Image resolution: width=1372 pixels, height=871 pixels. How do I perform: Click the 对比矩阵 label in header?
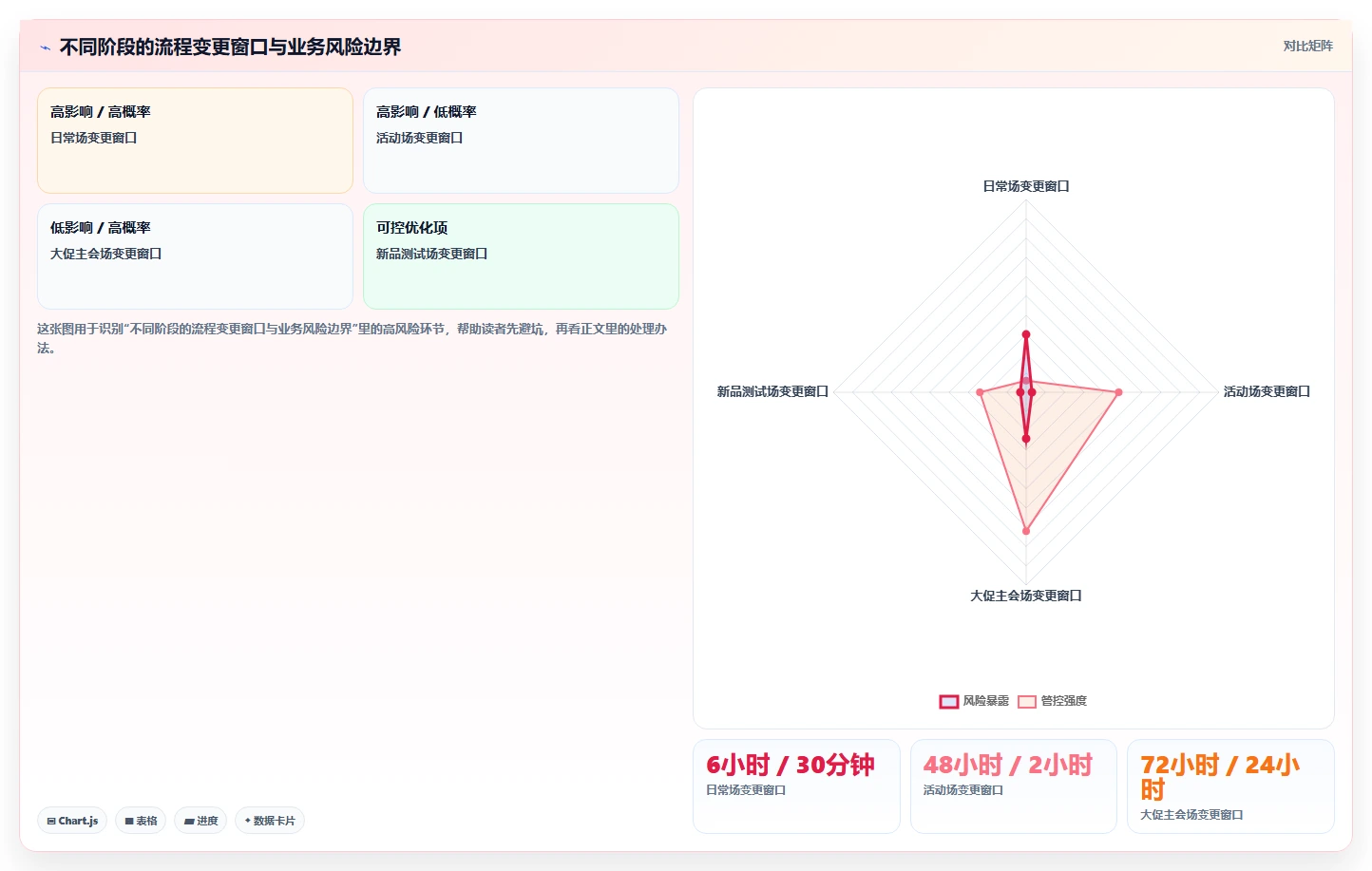[x=1307, y=46]
